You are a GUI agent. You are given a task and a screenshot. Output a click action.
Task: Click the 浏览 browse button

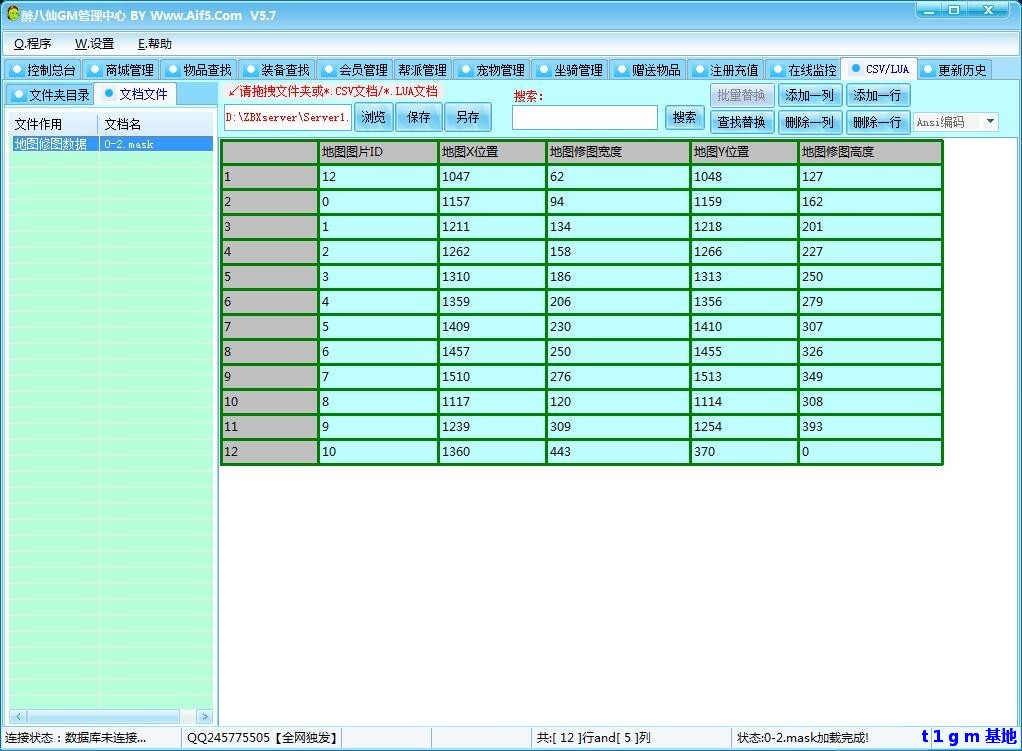click(x=373, y=117)
